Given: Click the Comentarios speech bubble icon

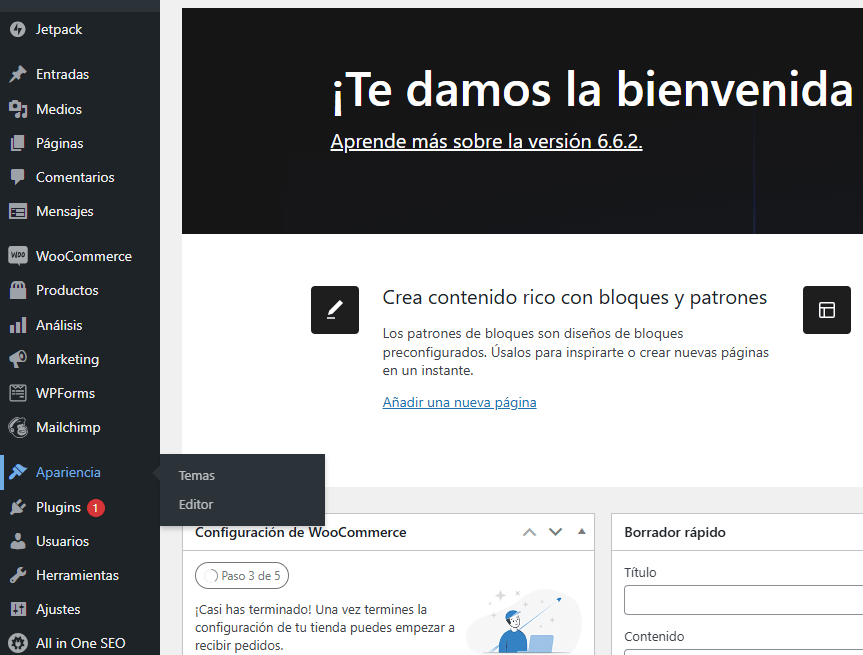Looking at the screenshot, I should [x=18, y=177].
